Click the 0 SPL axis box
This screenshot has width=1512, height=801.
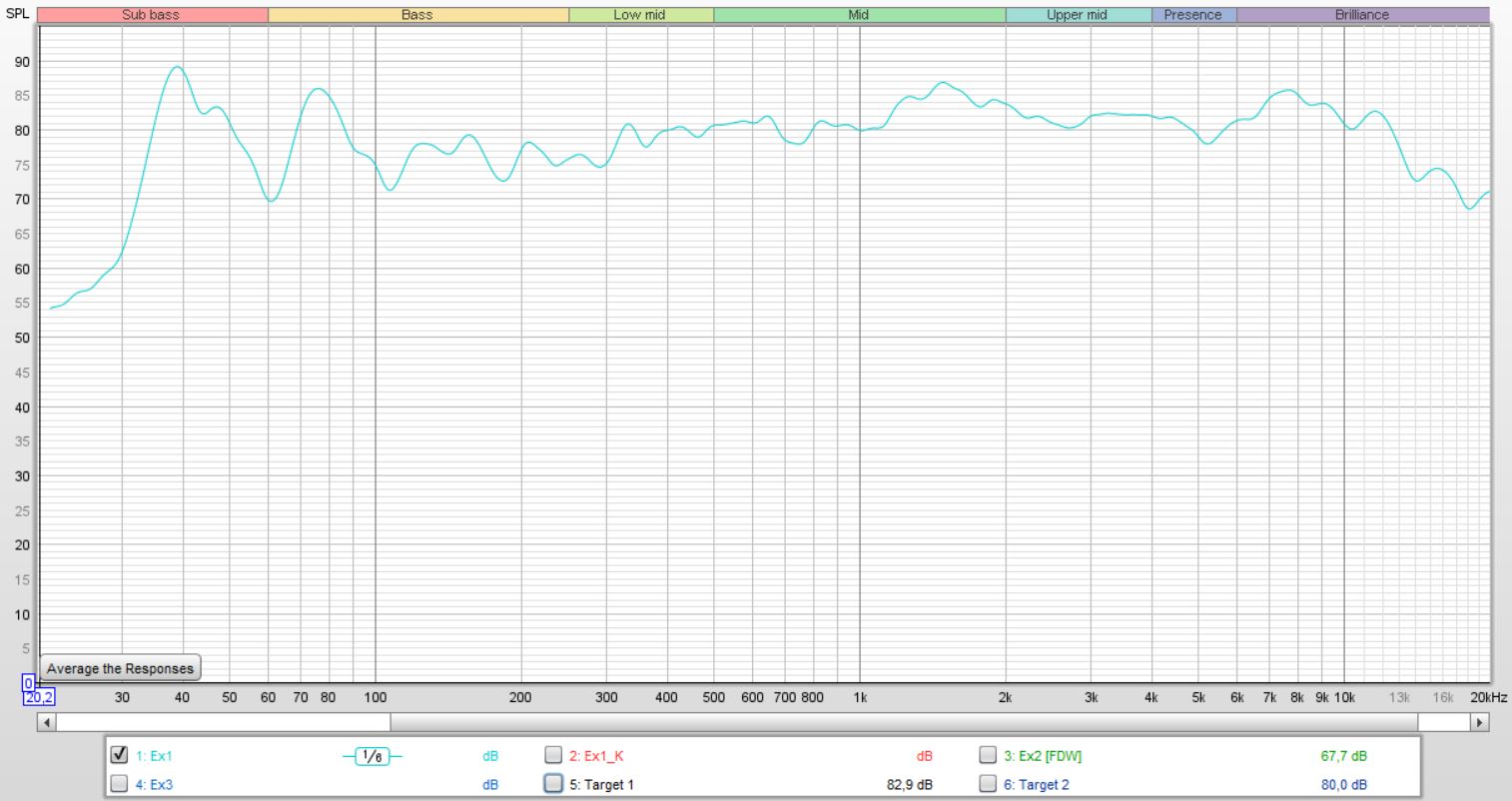28,683
